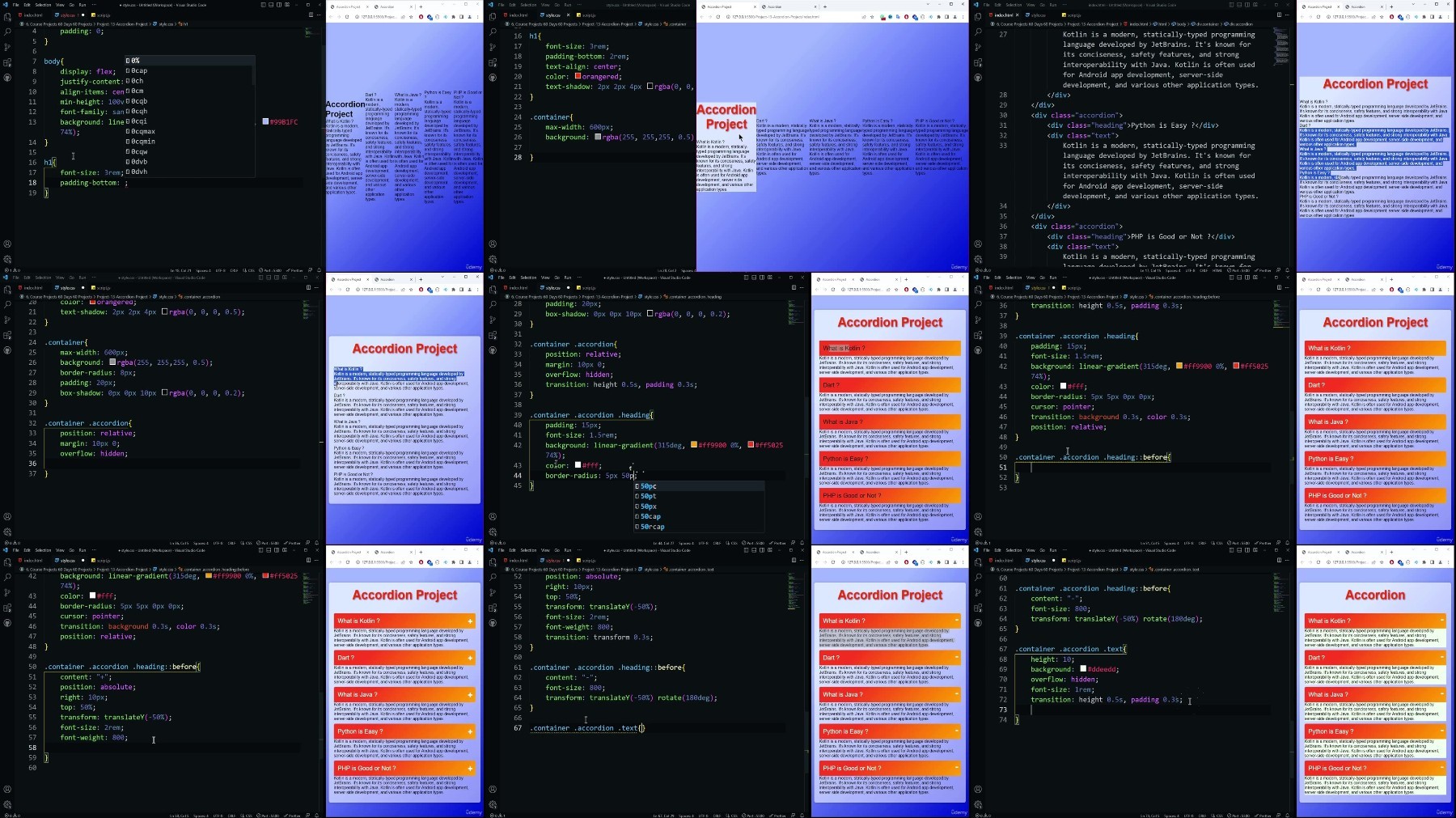Screen dimensions: 1456x818
Task: Click minimap in VS Code window showing #ddeedd
Action: [x=1281, y=591]
